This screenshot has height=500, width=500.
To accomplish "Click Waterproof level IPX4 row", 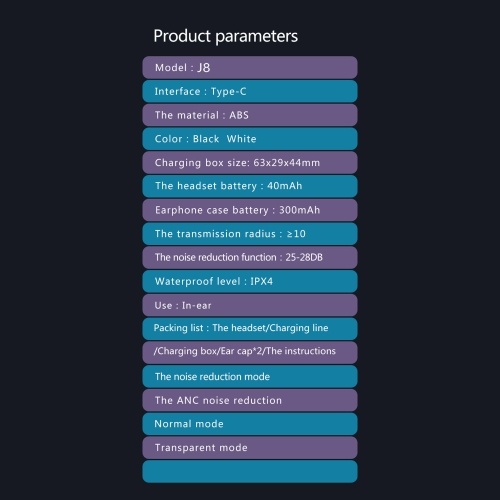I will click(x=250, y=281).
